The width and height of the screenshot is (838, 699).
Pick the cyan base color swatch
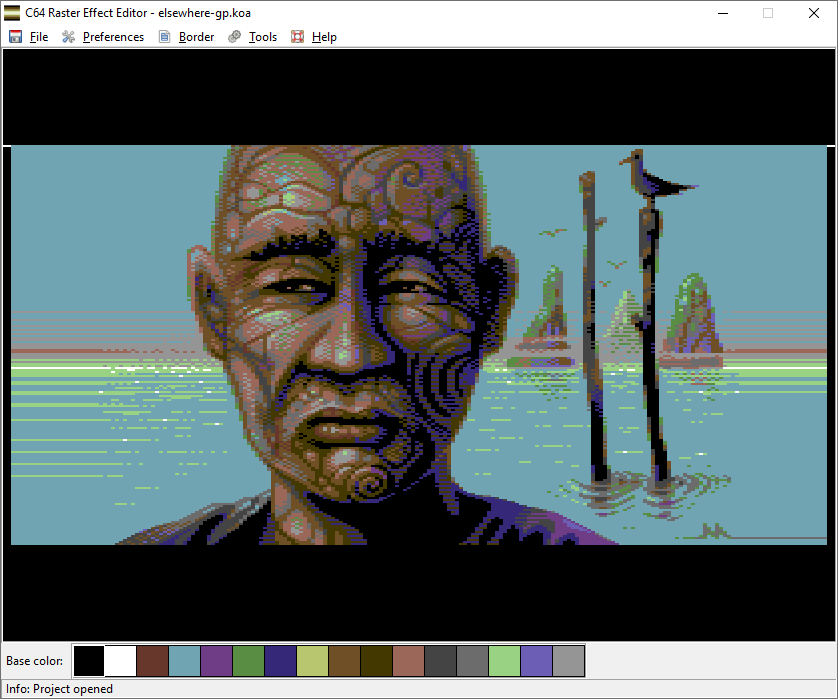pyautogui.click(x=184, y=661)
